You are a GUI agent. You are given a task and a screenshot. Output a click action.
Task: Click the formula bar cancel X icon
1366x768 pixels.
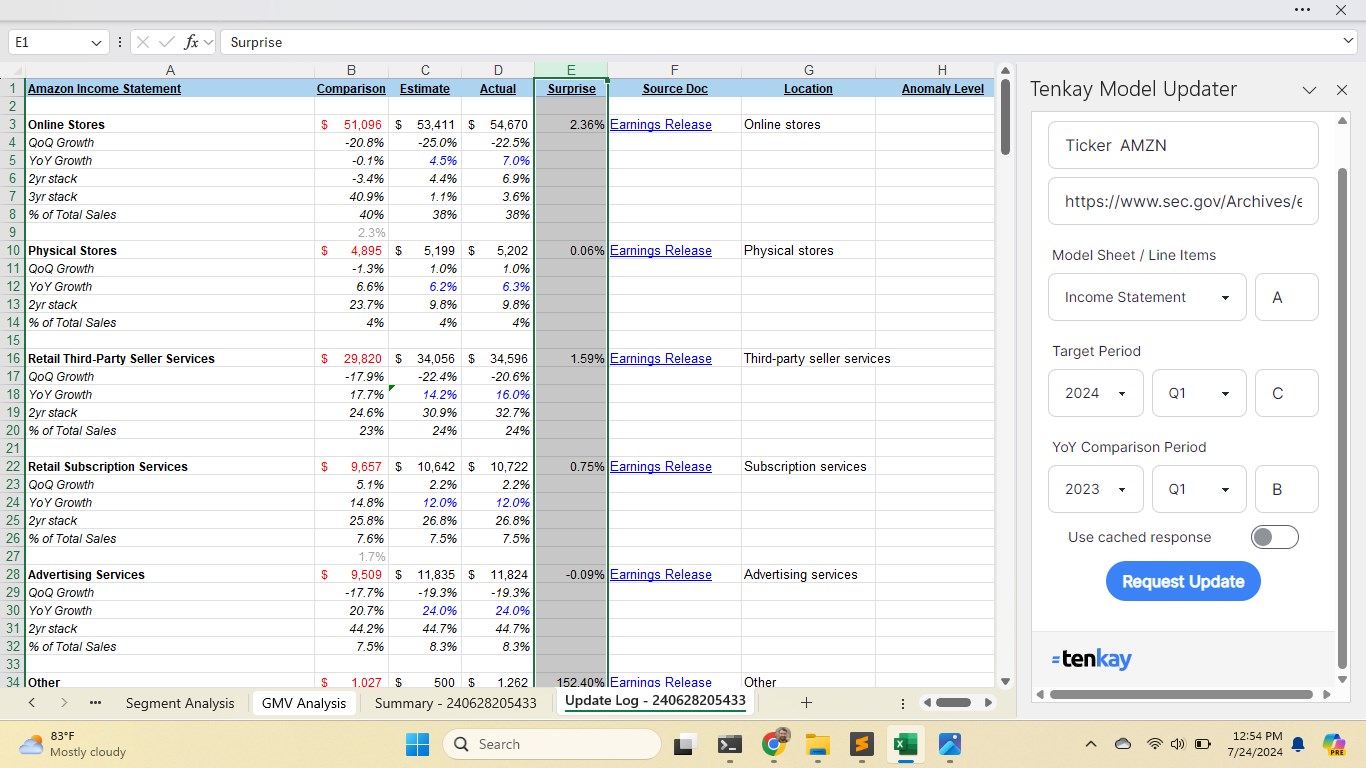click(143, 42)
